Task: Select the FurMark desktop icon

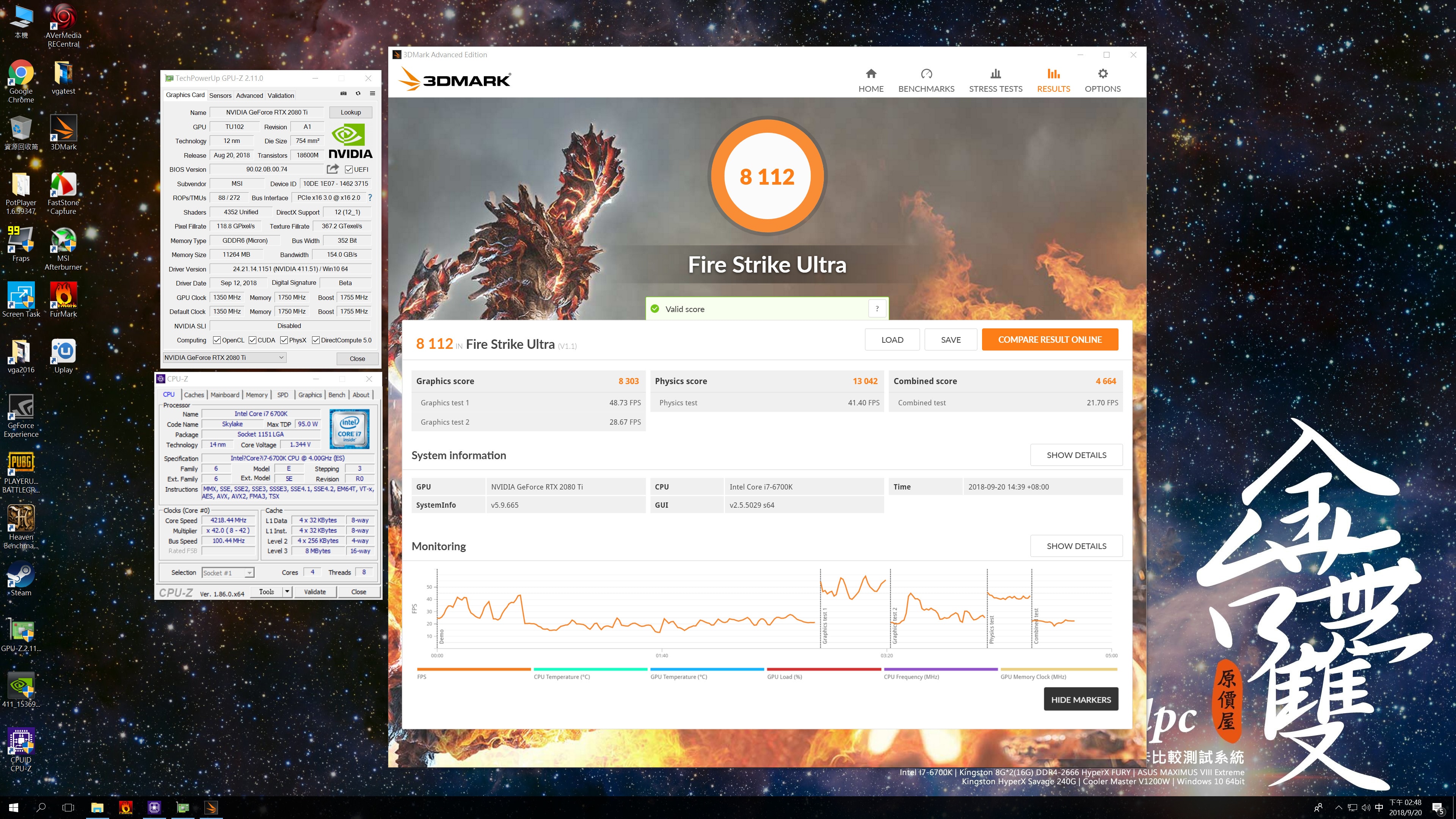Action: (63, 300)
